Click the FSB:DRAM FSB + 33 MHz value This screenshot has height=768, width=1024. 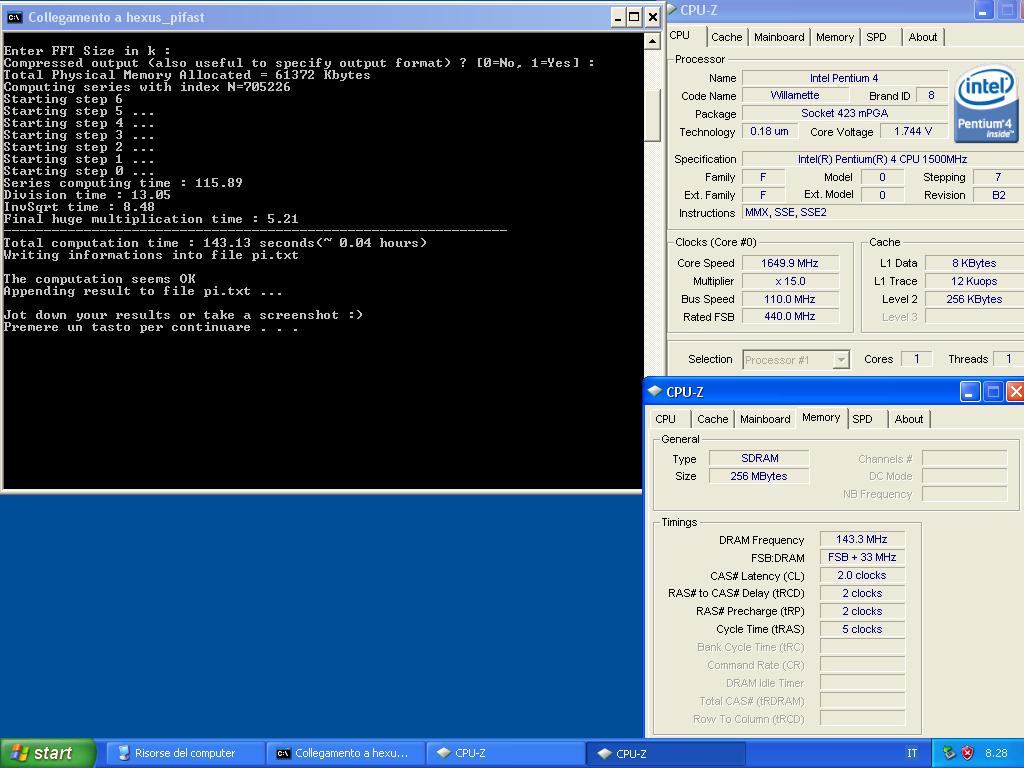click(862, 558)
